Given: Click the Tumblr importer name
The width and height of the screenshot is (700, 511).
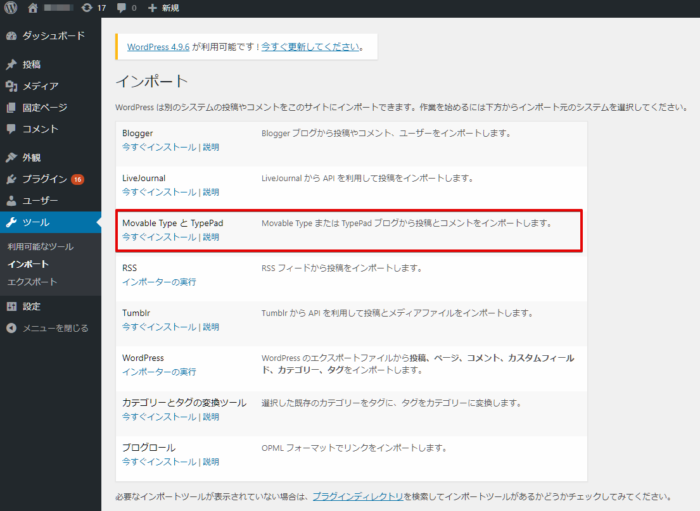Looking at the screenshot, I should coord(136,313).
